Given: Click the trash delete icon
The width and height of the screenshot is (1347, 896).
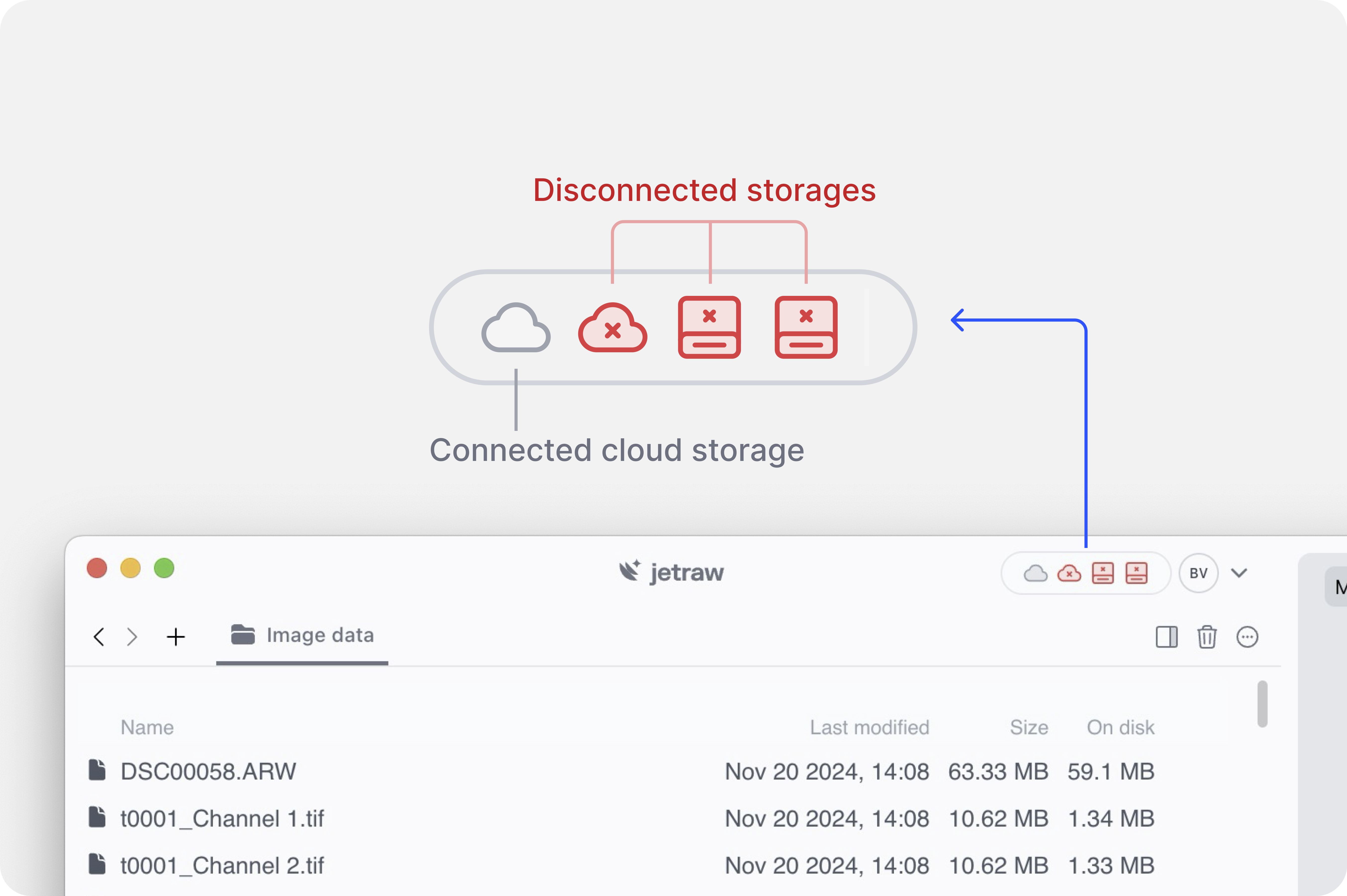Looking at the screenshot, I should 1206,636.
